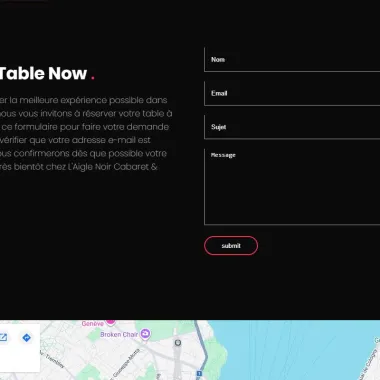
Task: Select the Table Now heading text
Action: (x=43, y=73)
